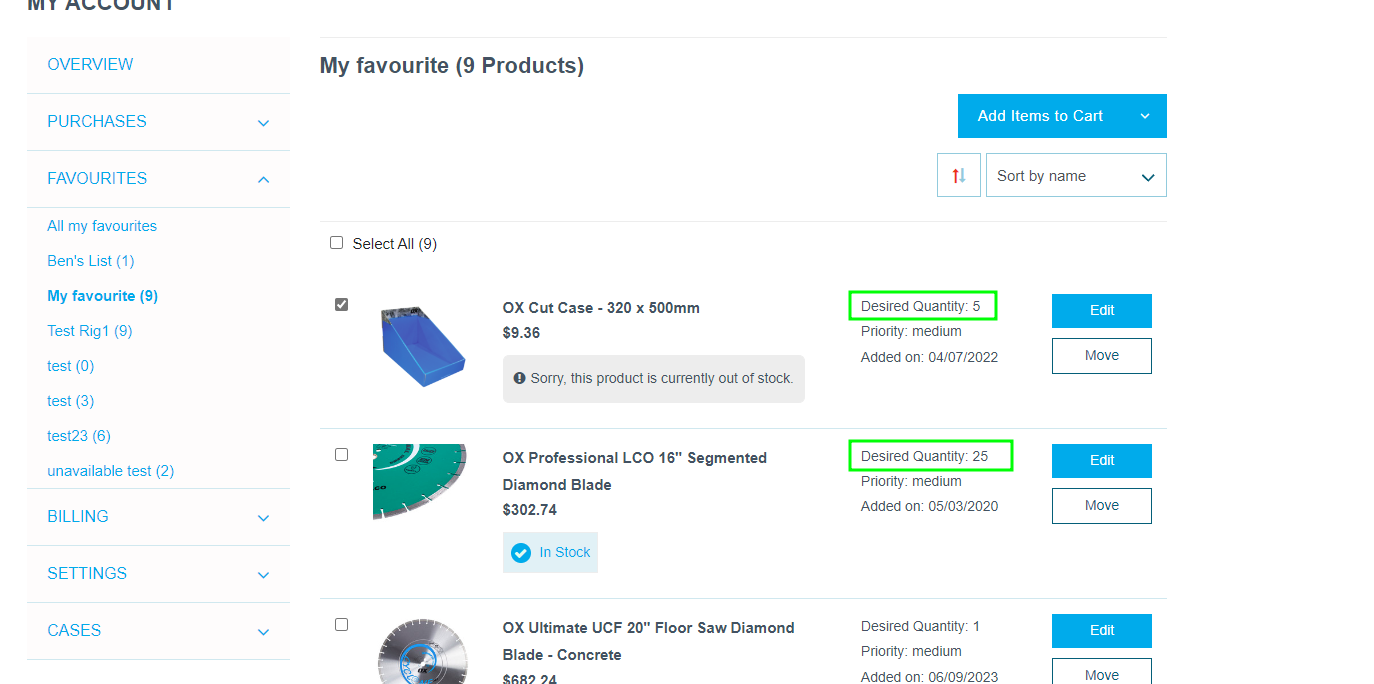Image resolution: width=1374 pixels, height=684 pixels.
Task: Collapse the Favourites section
Action: click(263, 180)
